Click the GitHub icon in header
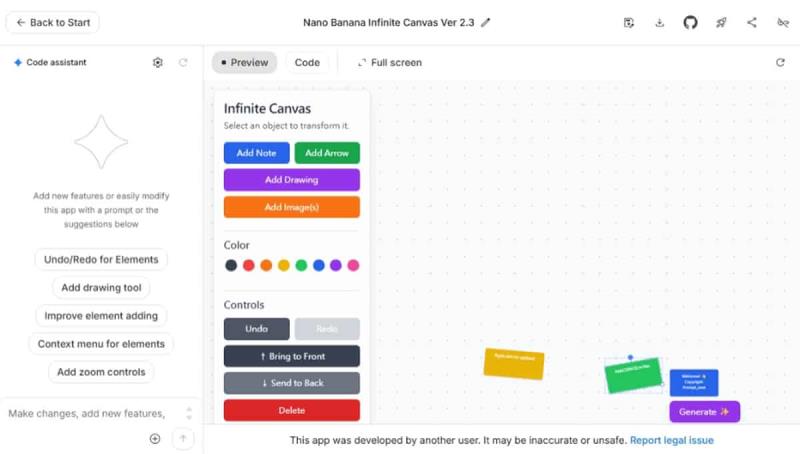This screenshot has height=454, width=800. [690, 22]
